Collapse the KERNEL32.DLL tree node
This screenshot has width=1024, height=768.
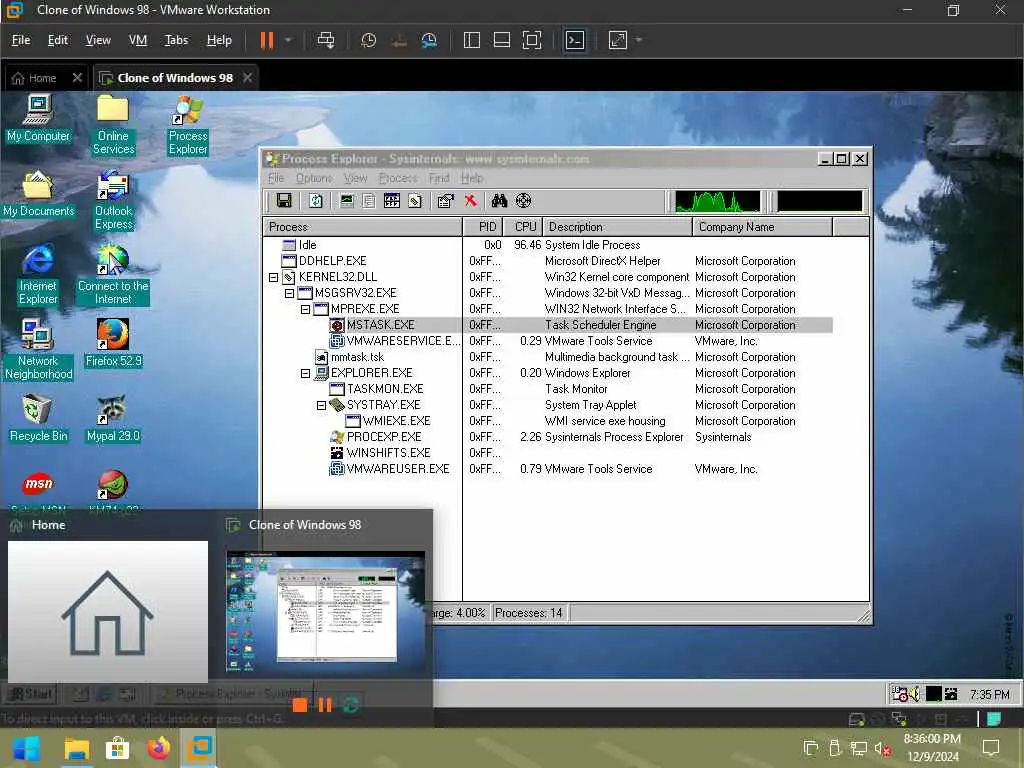click(274, 278)
